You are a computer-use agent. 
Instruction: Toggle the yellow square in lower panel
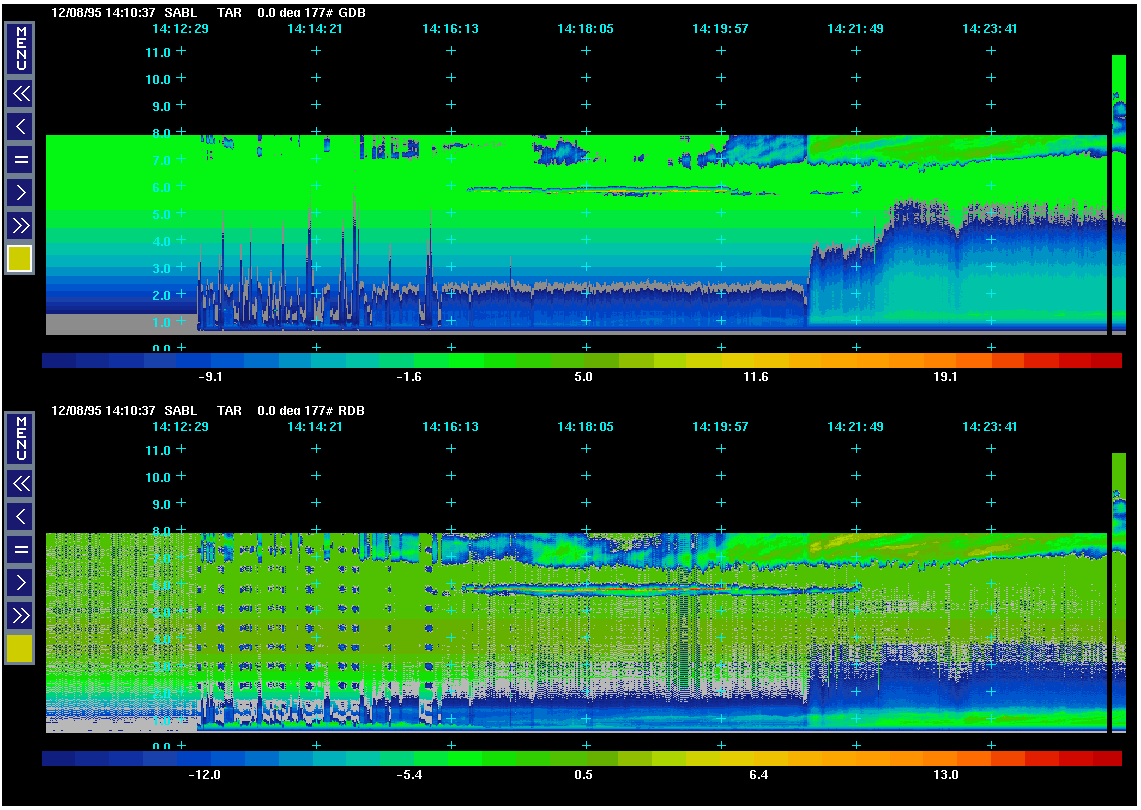pos(20,649)
